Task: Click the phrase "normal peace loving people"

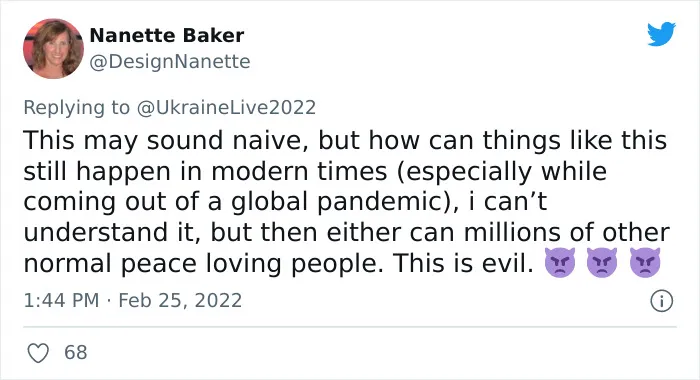Action: coord(203,264)
